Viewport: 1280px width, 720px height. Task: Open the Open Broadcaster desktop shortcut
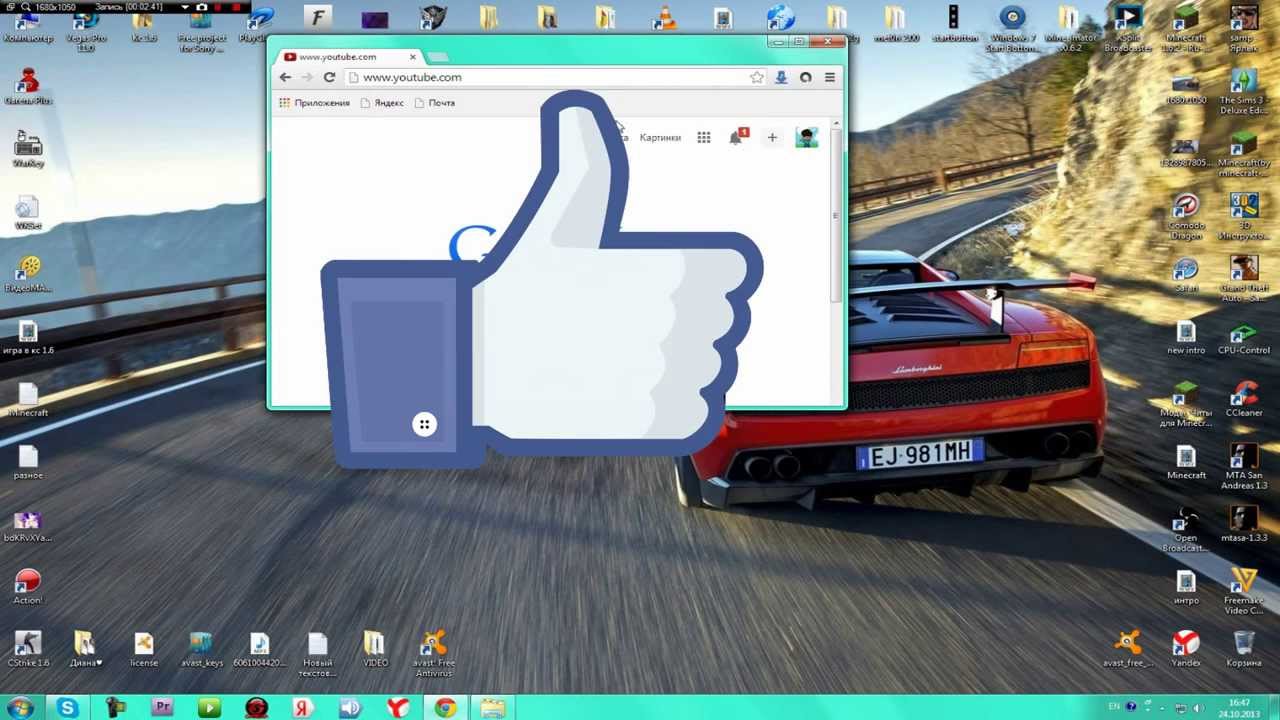(1186, 528)
